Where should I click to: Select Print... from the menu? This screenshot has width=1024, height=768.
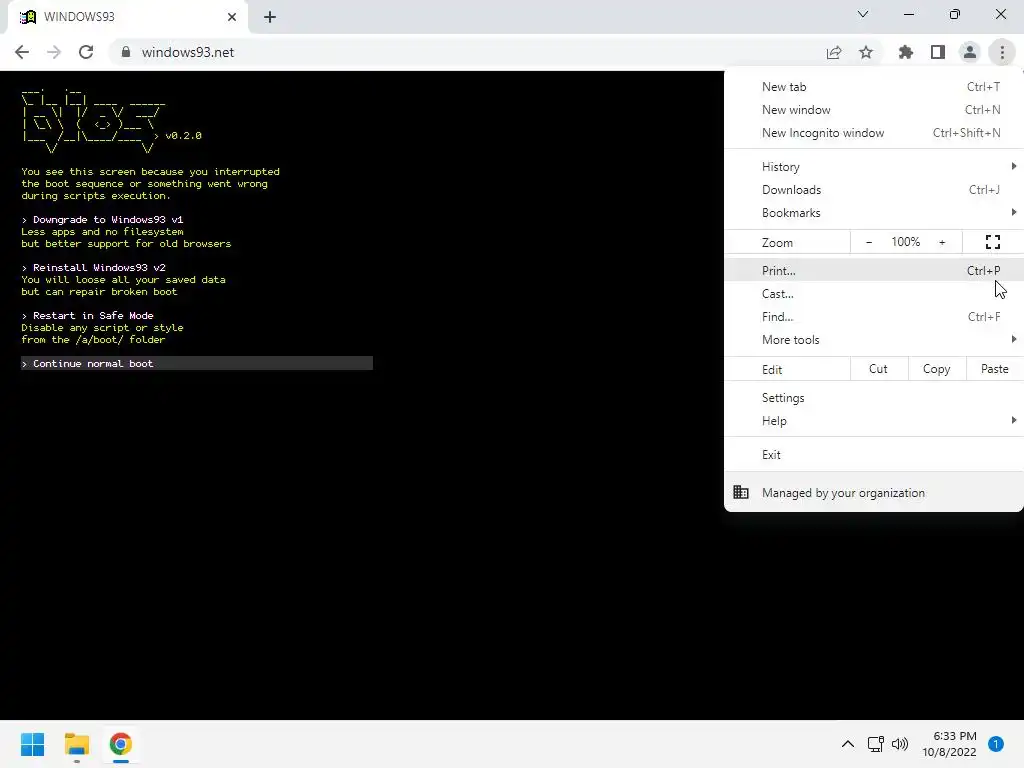[874, 270]
